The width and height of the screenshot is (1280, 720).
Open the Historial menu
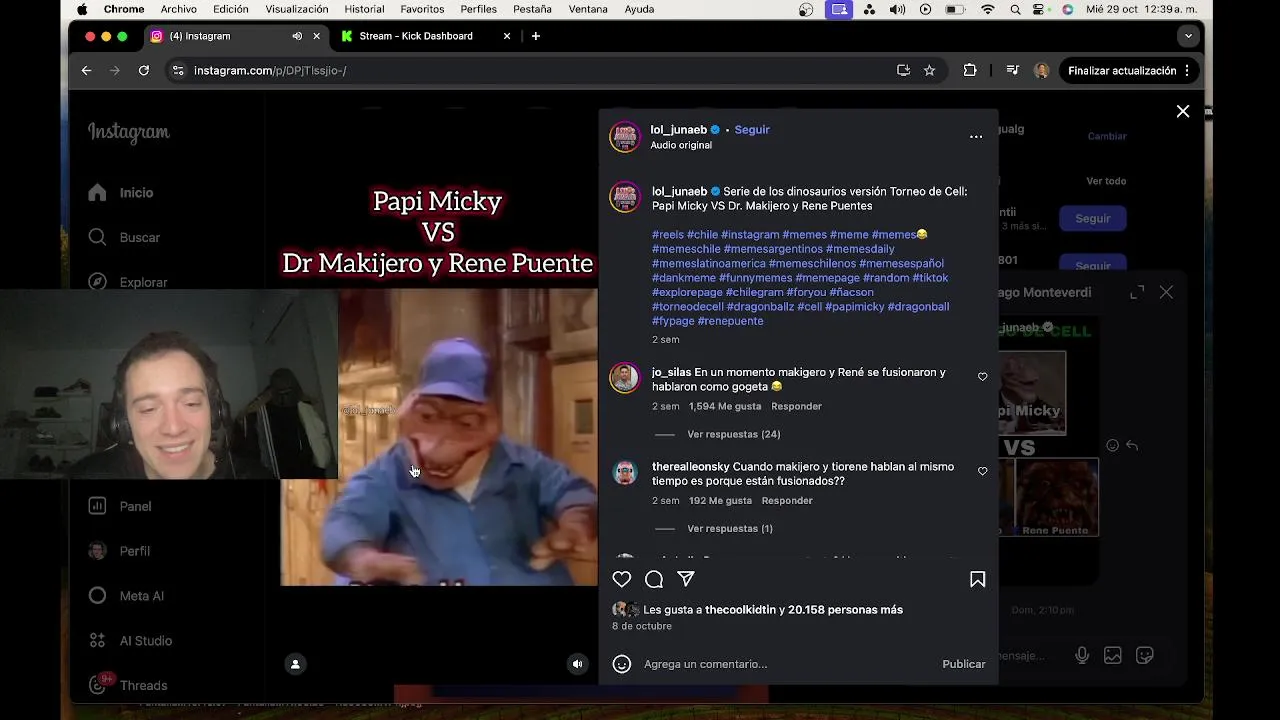pos(364,9)
